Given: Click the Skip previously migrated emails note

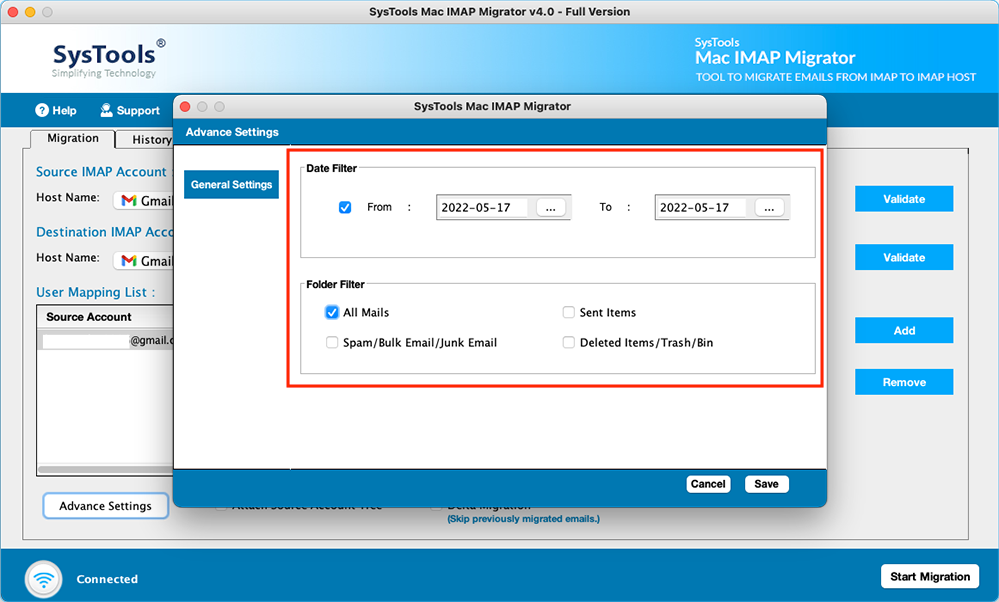Looking at the screenshot, I should pos(523,519).
